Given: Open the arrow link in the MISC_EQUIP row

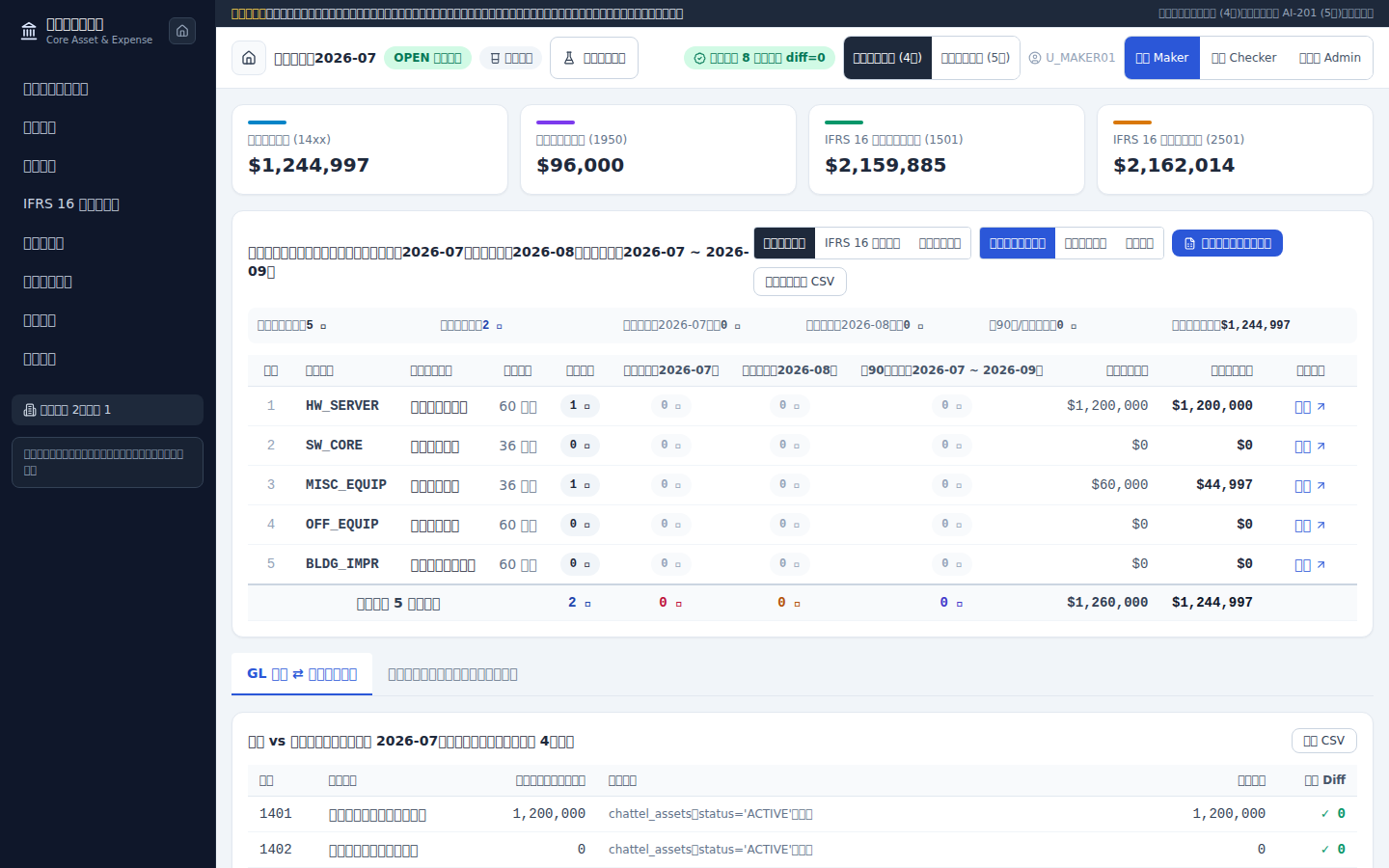Looking at the screenshot, I should [x=1310, y=486].
